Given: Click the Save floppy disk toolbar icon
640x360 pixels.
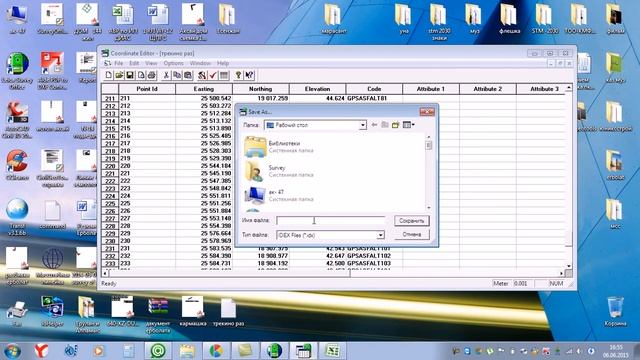Looking at the screenshot, I should click(130, 75).
